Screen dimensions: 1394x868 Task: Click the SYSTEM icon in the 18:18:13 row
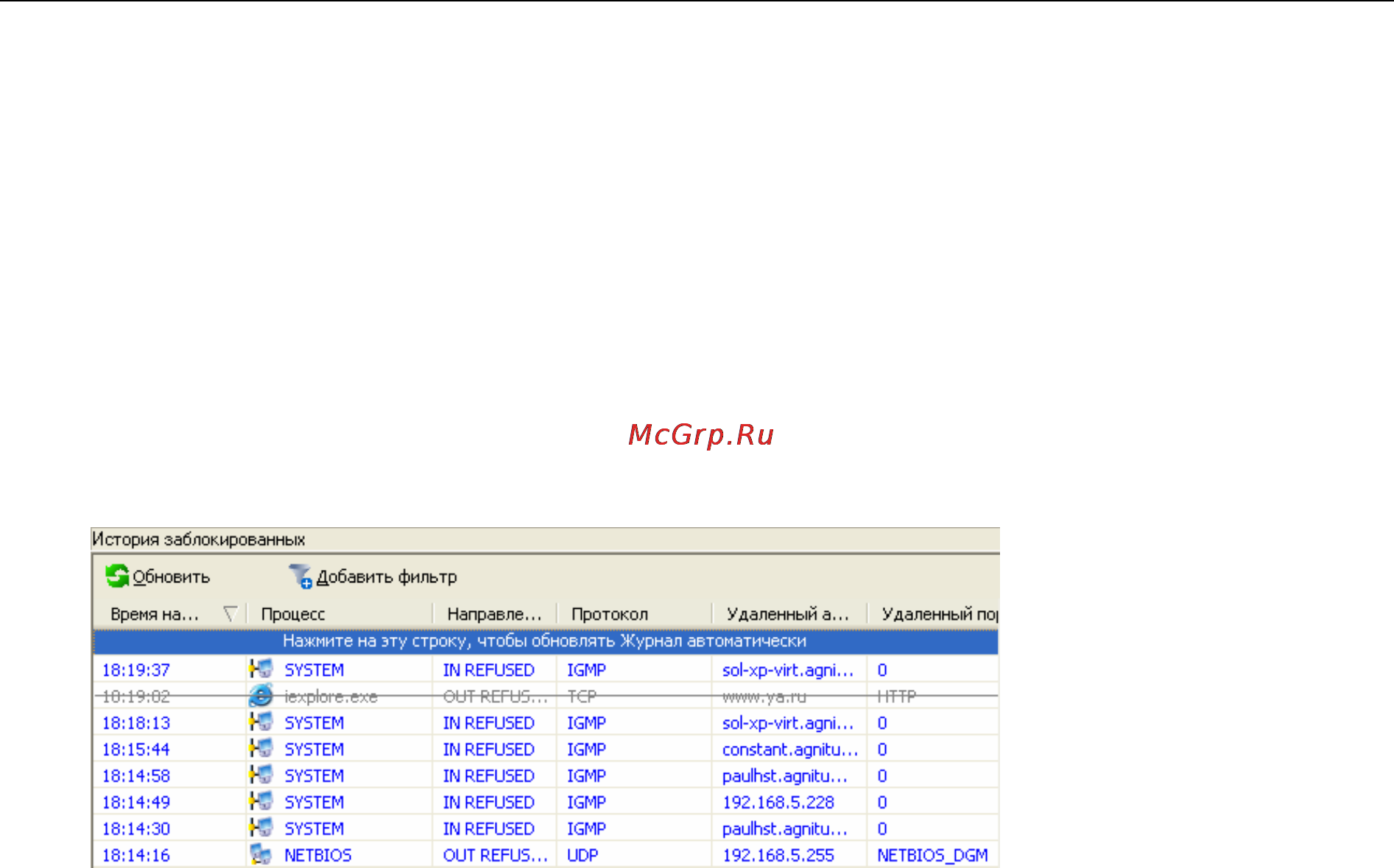(261, 722)
